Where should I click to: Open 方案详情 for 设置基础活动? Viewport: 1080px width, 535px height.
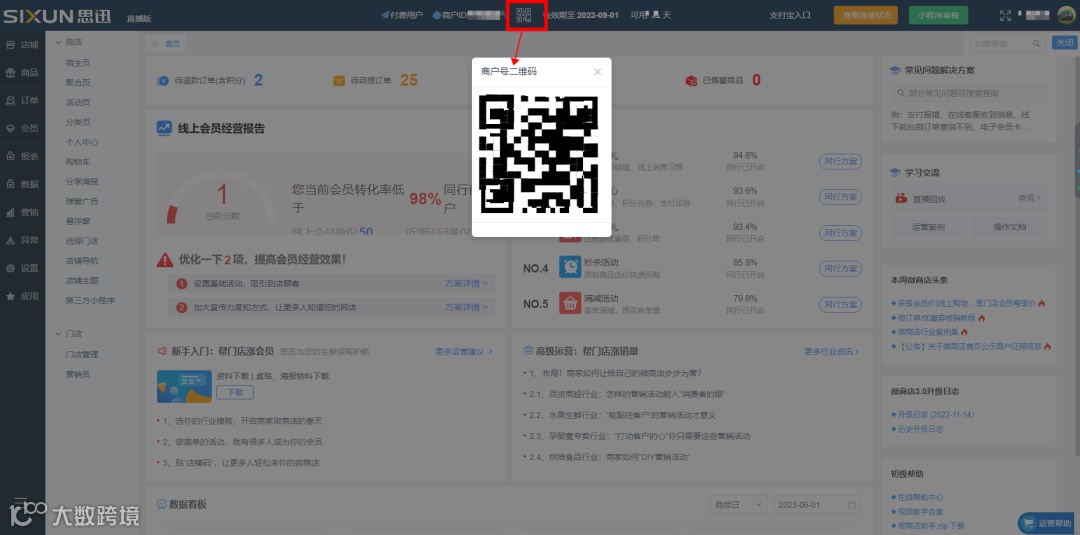(x=466, y=284)
